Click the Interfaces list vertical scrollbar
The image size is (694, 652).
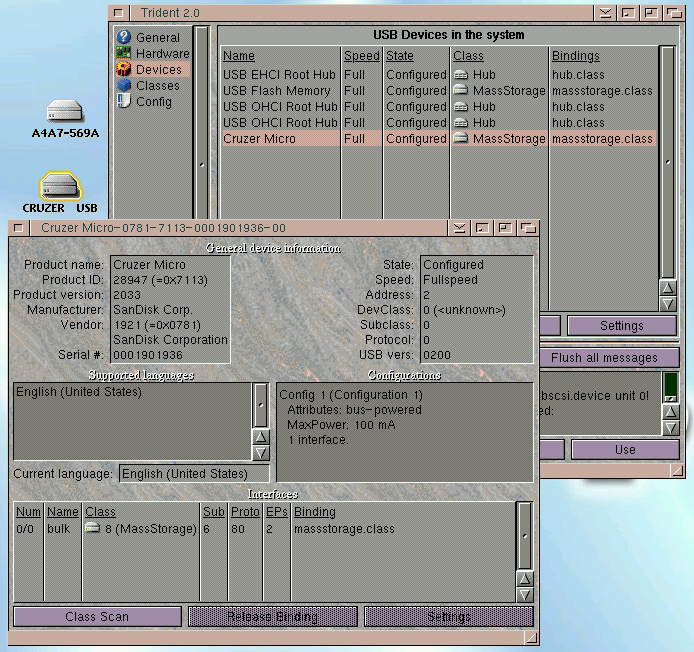524,536
